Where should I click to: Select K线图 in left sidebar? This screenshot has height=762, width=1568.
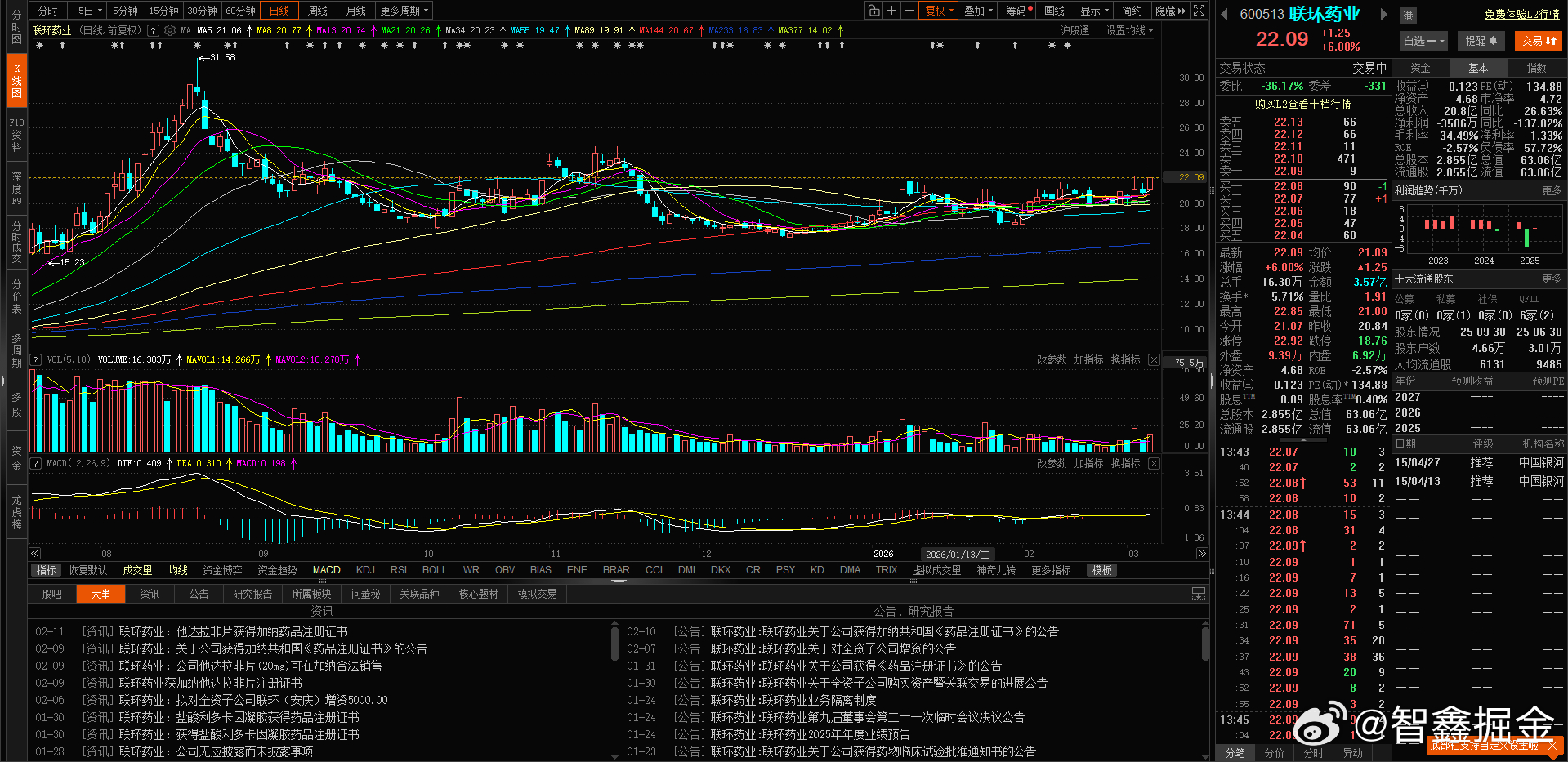pyautogui.click(x=16, y=80)
